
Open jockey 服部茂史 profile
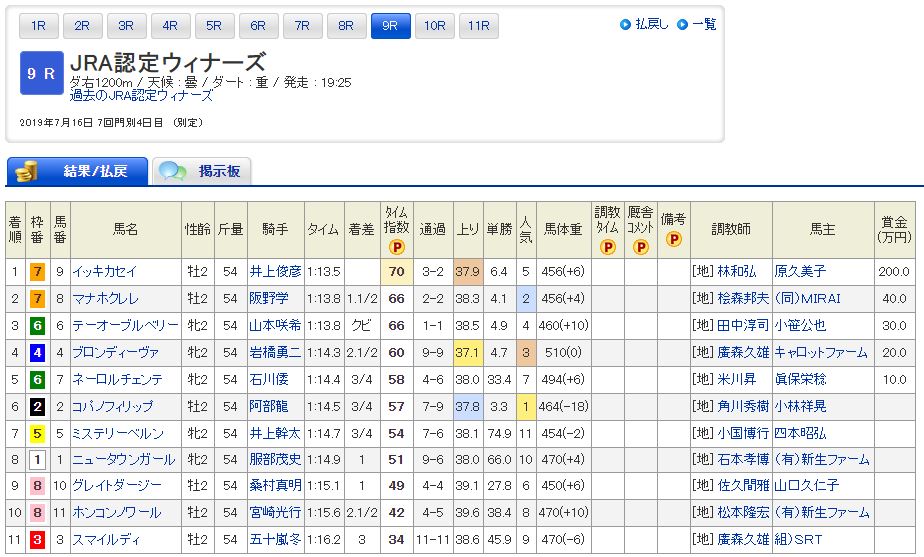click(275, 460)
